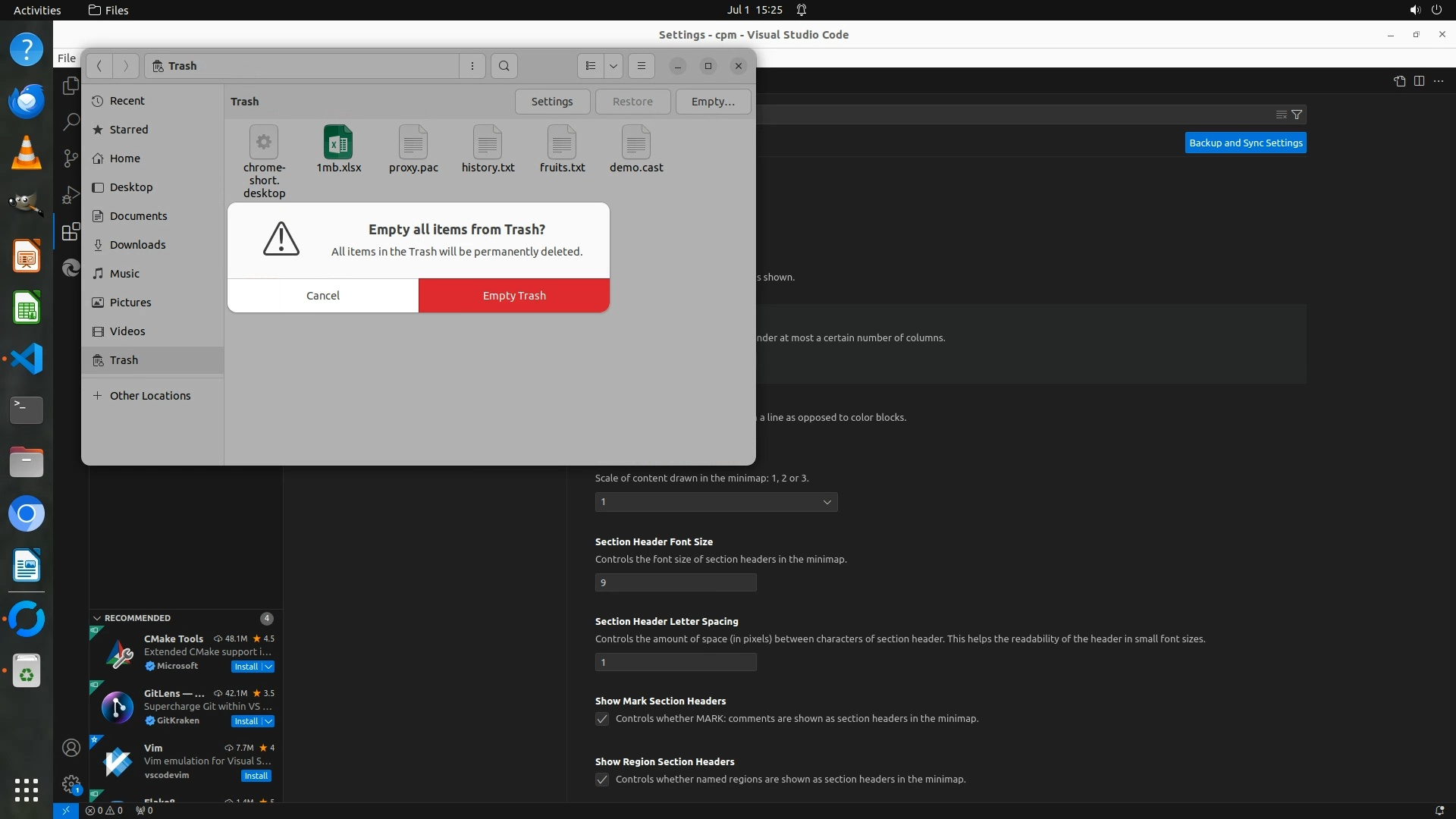Open VS Code Source Control icon
Image resolution: width=1456 pixels, height=819 pixels.
(x=71, y=158)
